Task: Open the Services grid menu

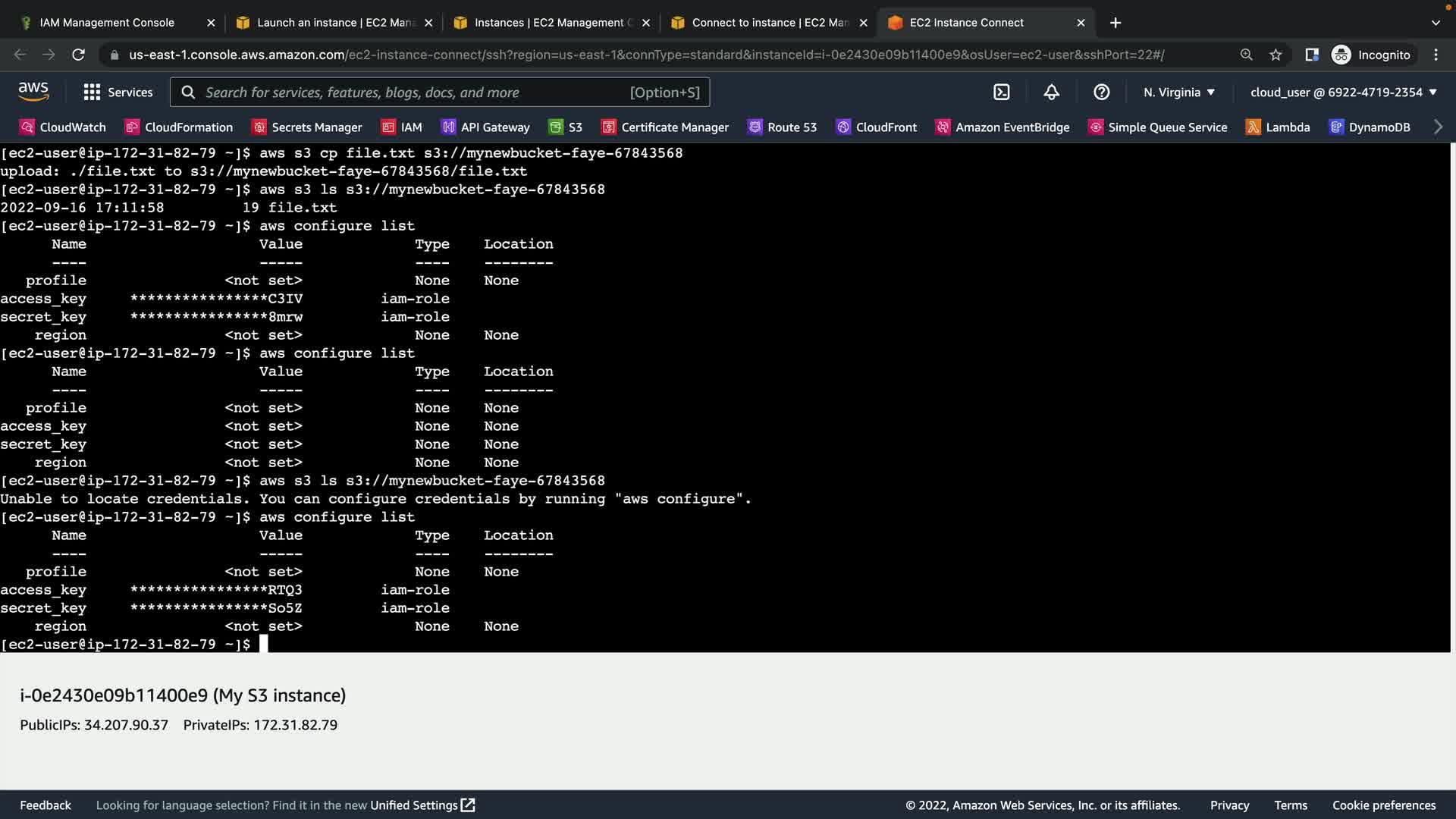Action: pos(118,93)
